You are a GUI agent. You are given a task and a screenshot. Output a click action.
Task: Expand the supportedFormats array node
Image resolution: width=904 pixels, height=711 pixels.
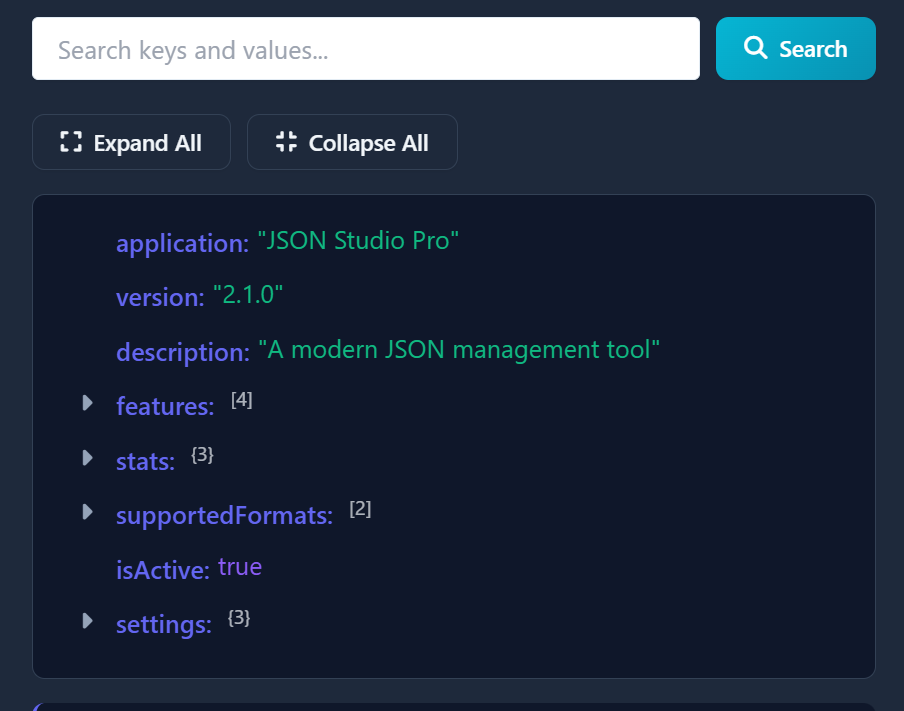88,511
